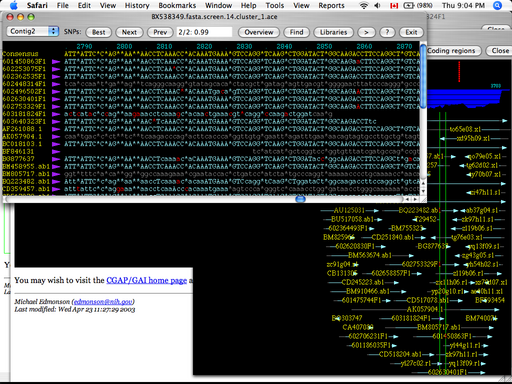Select read name CD359457.ab1 in alignment
This screenshot has width=512, height=384.
coord(26,189)
